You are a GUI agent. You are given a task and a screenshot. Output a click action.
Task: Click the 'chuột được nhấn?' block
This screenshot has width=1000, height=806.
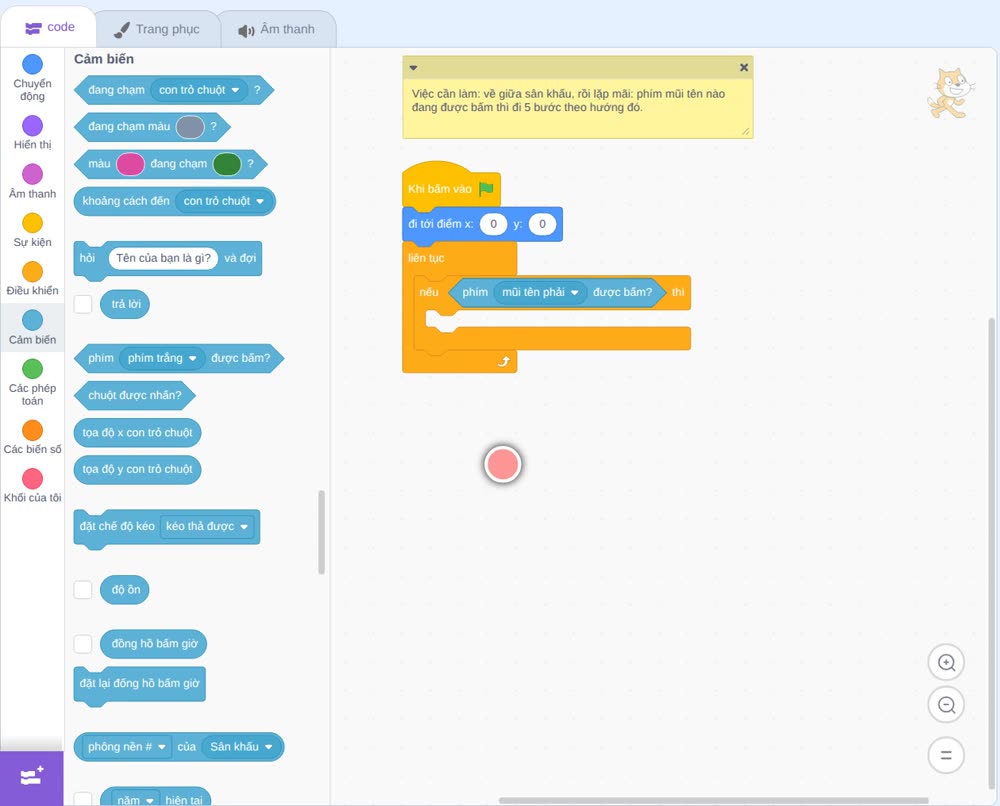[135, 395]
